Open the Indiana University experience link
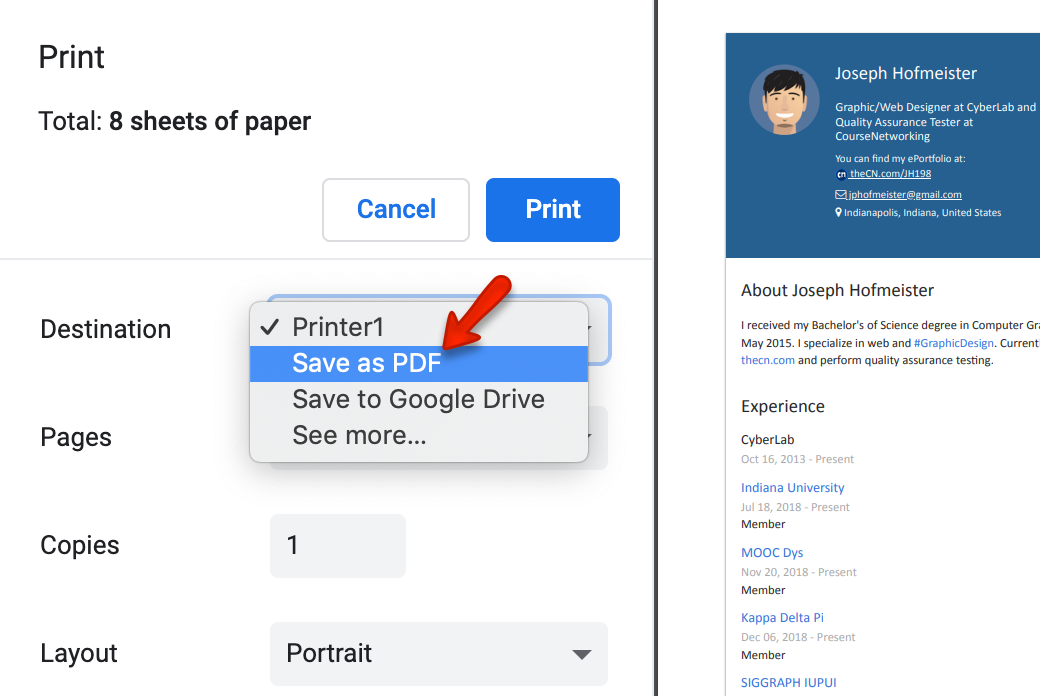Screen dimensions: 1040x696 [x=792, y=487]
